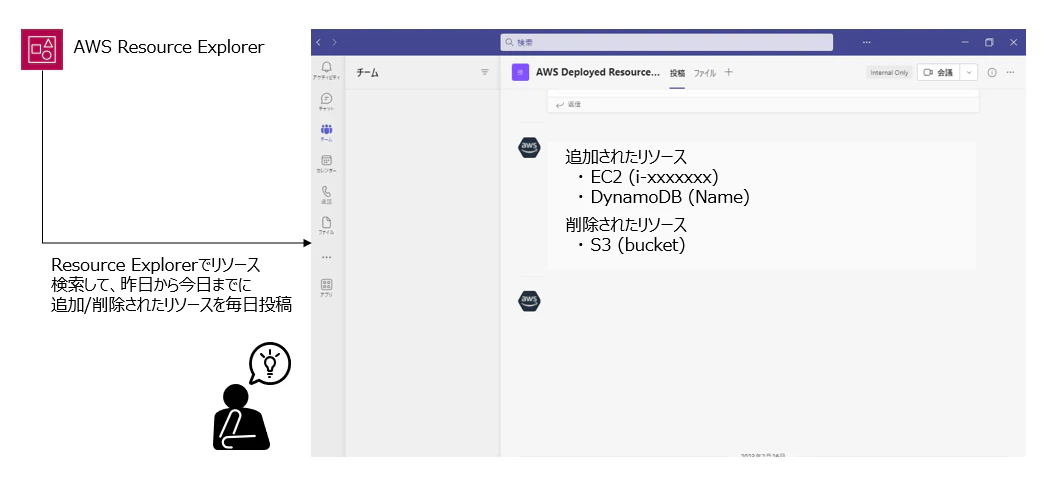Open the Calls section in Teams
Image resolution: width=1047 pixels, height=483 pixels.
(327, 194)
